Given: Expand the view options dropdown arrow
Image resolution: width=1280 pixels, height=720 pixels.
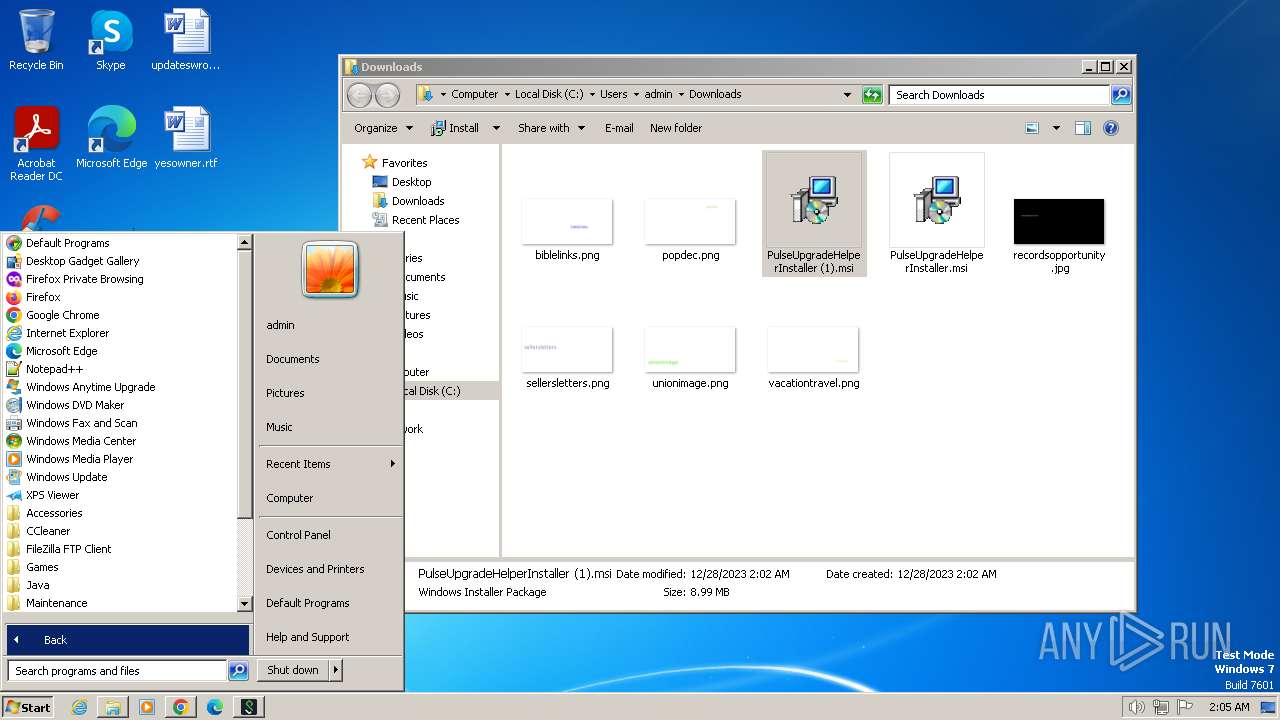Looking at the screenshot, I should tap(1056, 128).
